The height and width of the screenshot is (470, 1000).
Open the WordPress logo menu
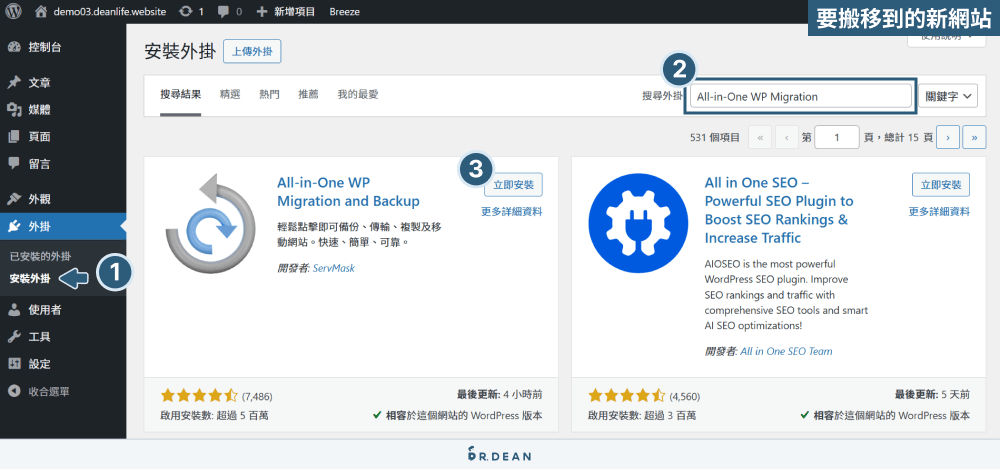13,11
